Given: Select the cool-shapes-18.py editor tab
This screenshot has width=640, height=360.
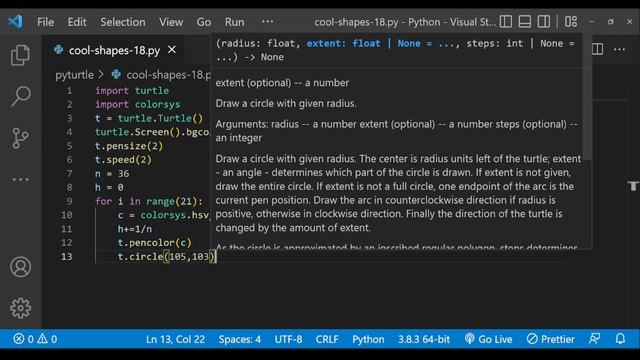Looking at the screenshot, I should tap(114, 50).
